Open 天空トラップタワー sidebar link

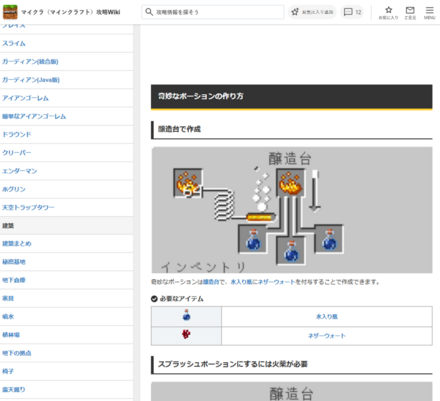(28, 207)
